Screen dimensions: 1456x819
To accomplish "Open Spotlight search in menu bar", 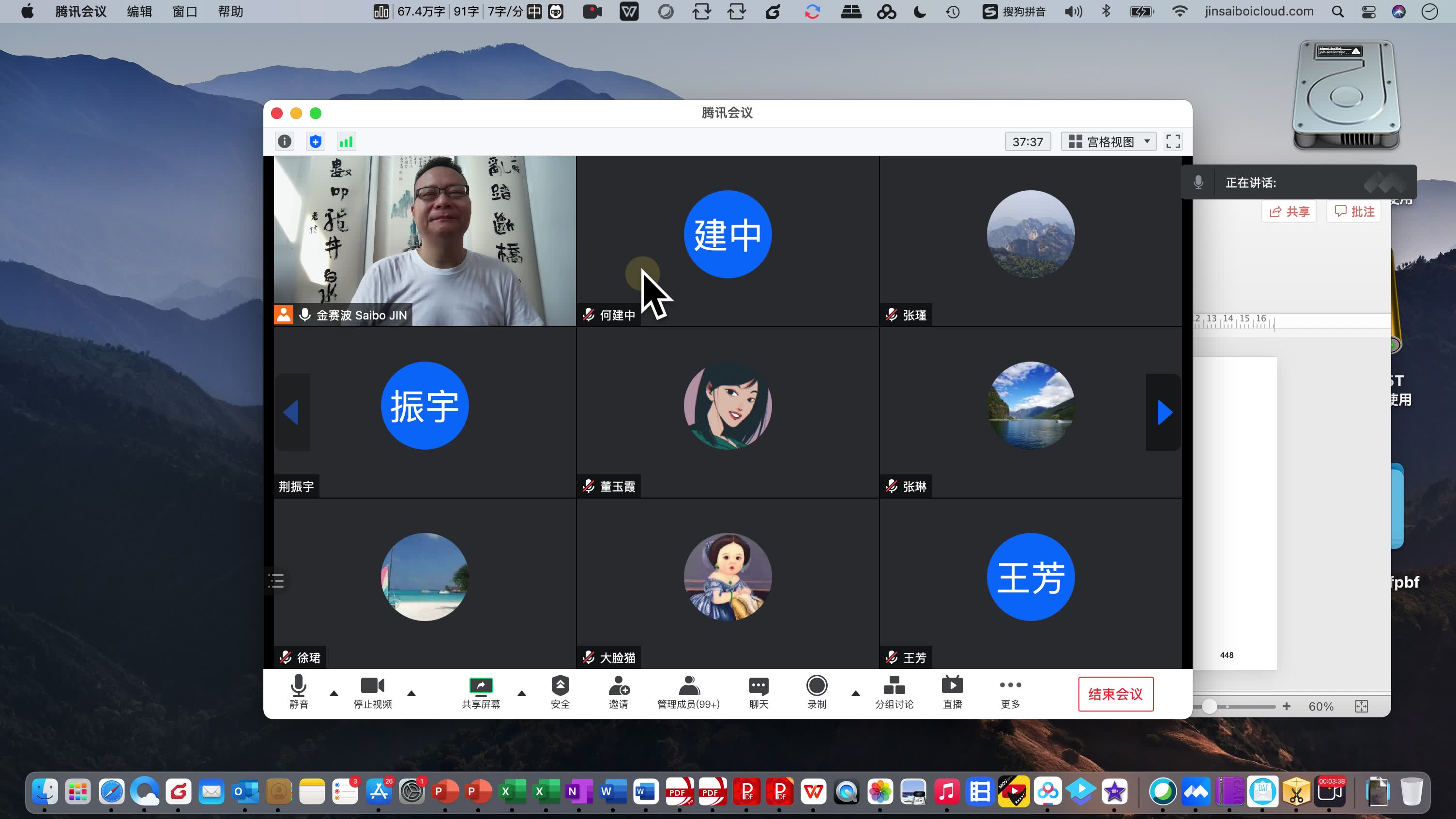I will pos(1337,11).
